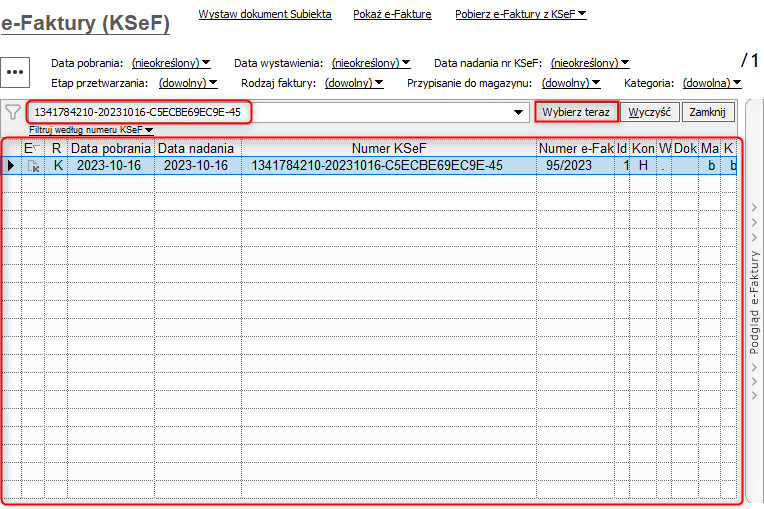Viewport: 764px width, 509px height.
Task: Click the Kon column header
Action: 643,148
